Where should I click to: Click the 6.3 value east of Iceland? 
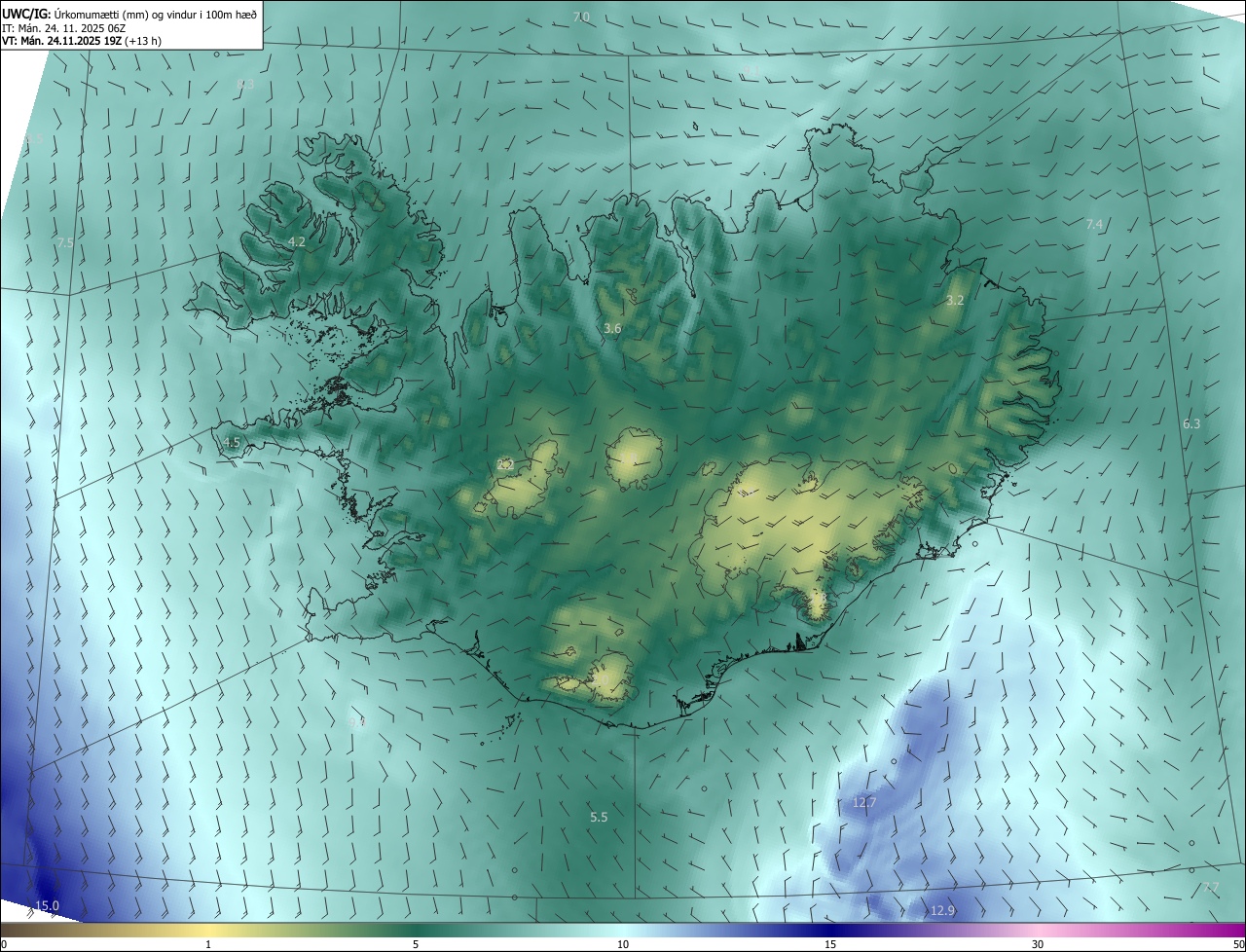pos(1191,423)
